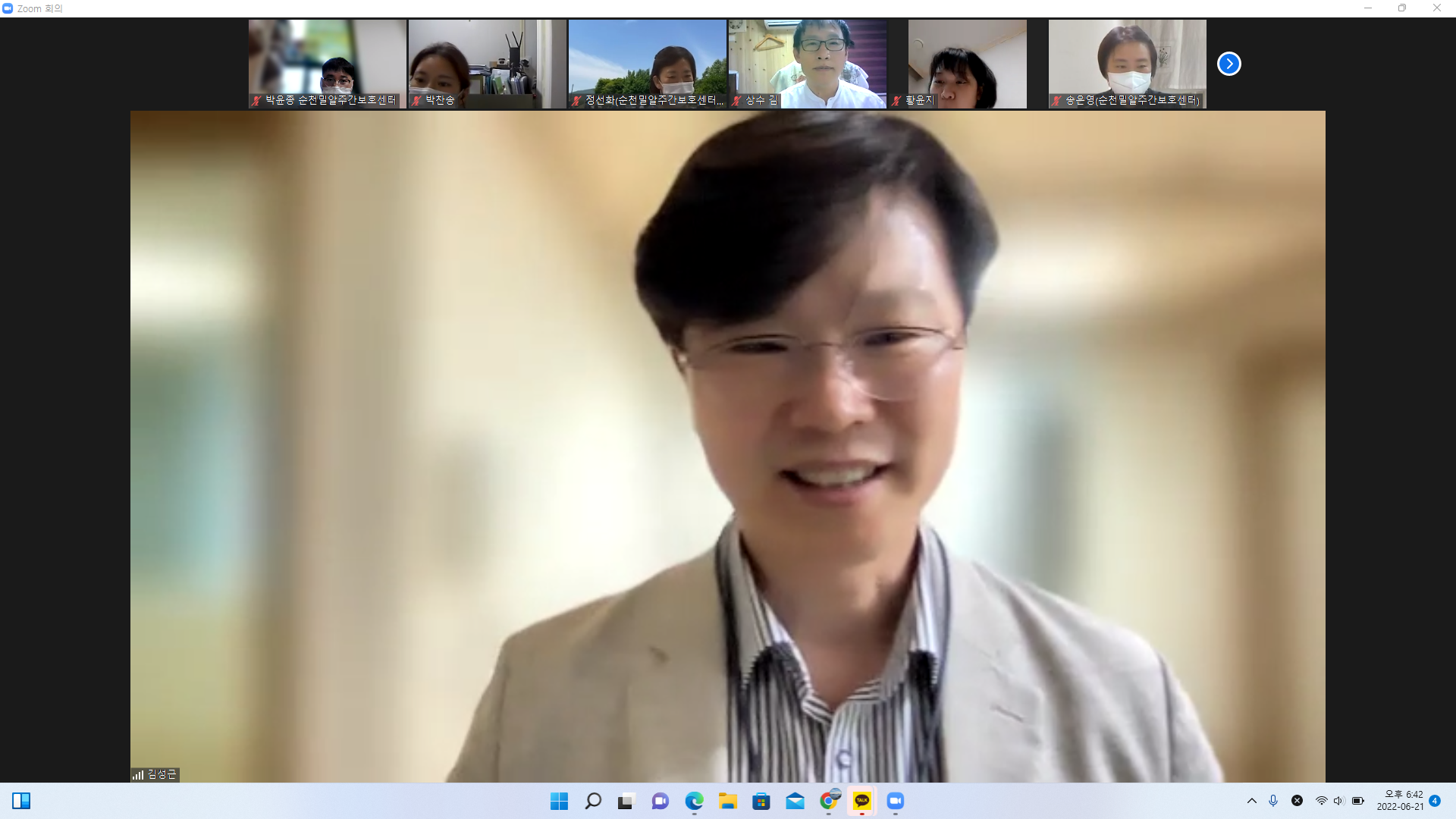Open Teams Chat from taskbar
The image size is (1456, 819).
[660, 801]
